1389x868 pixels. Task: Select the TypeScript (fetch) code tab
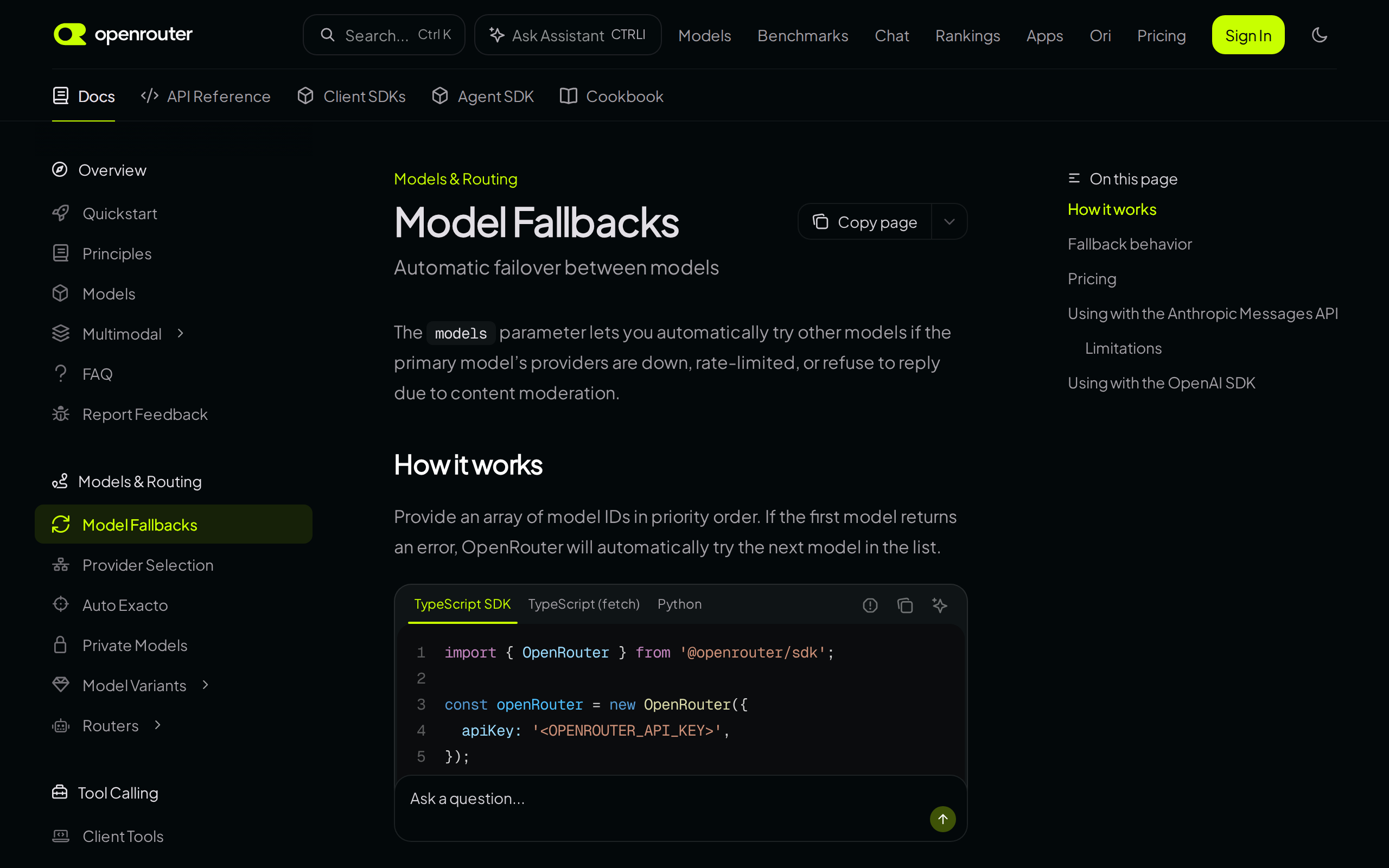[584, 604]
